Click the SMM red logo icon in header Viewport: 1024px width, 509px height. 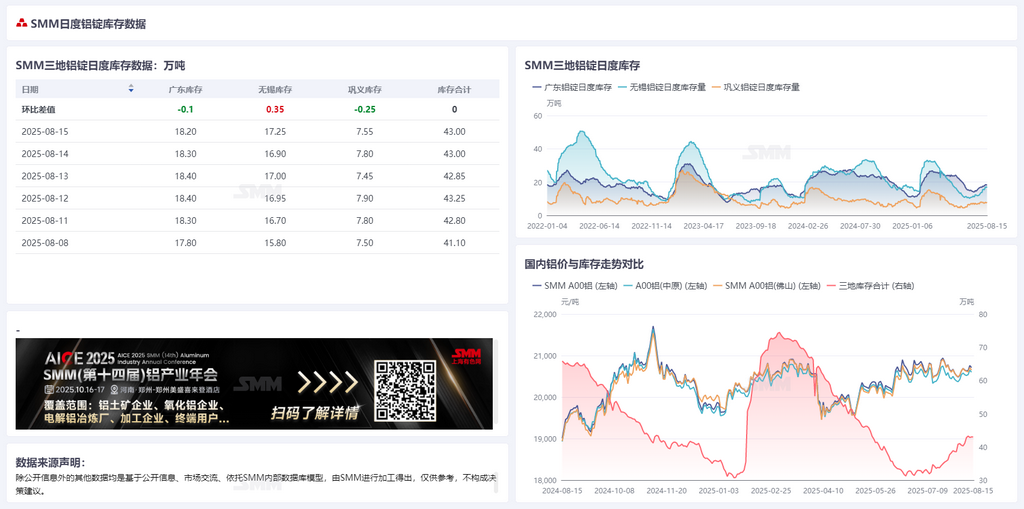[22, 24]
